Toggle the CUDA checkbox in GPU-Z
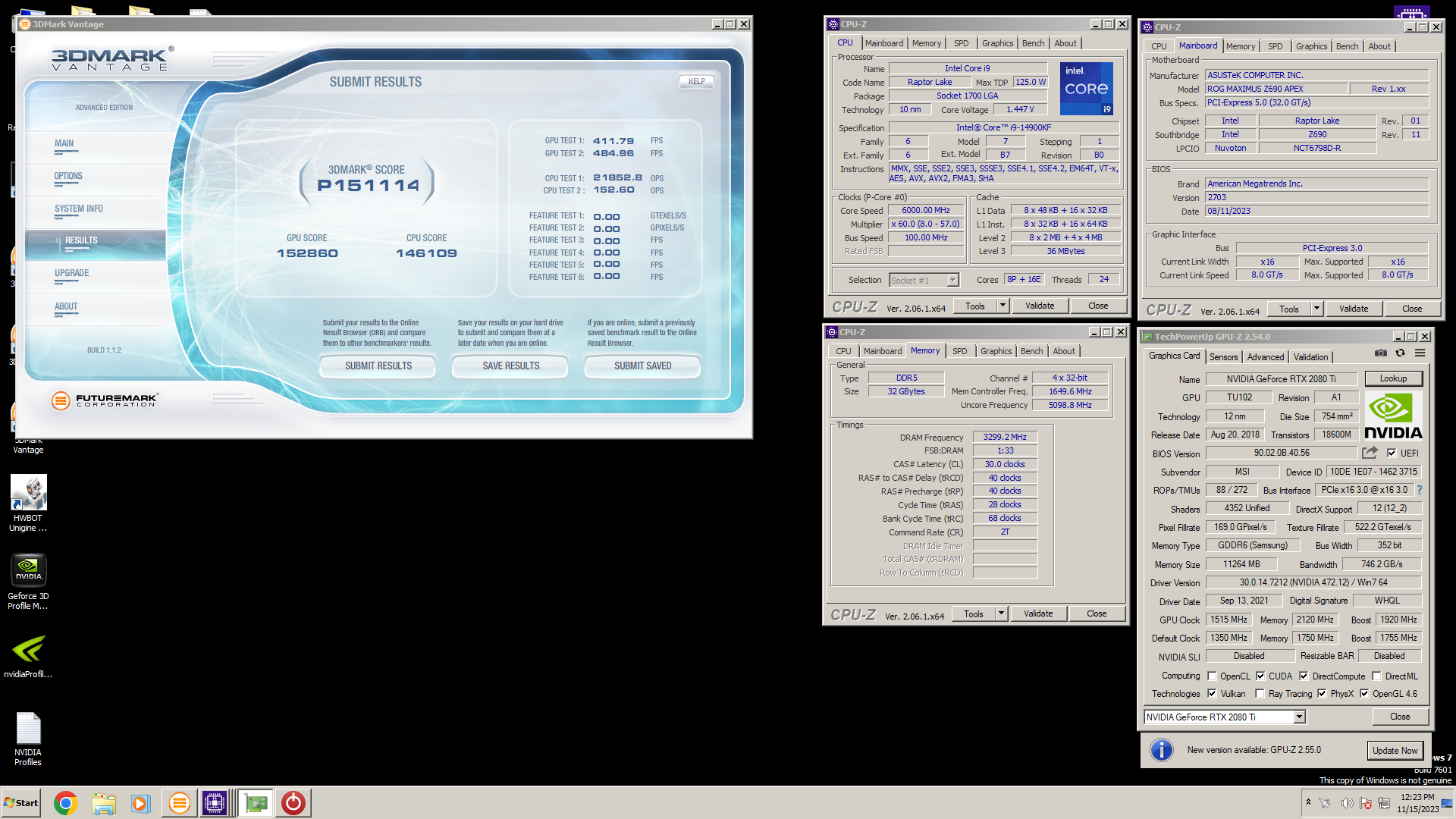This screenshot has height=819, width=1456. (x=1260, y=676)
